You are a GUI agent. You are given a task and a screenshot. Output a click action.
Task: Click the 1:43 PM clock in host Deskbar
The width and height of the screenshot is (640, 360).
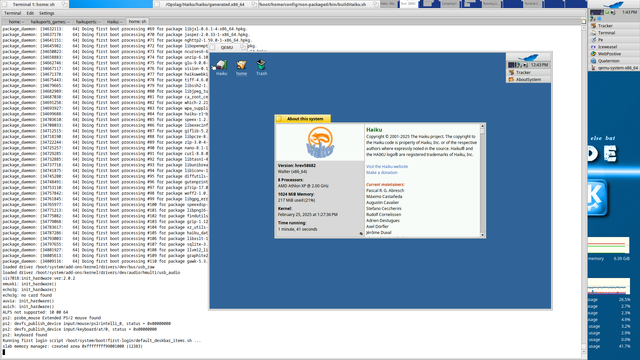click(629, 13)
